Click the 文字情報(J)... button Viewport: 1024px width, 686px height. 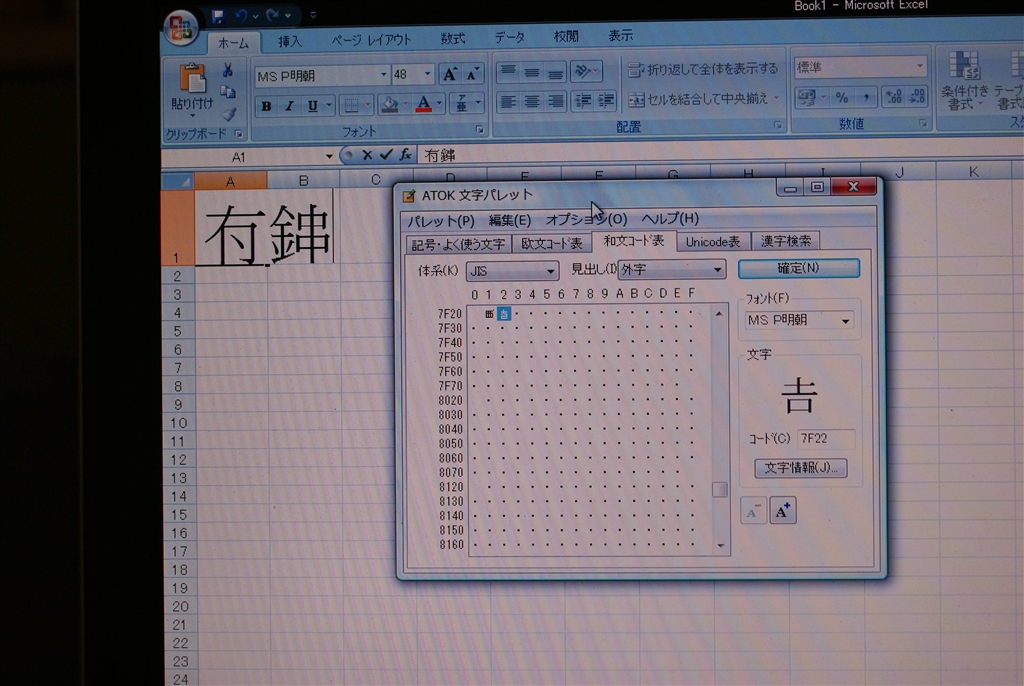tap(801, 468)
